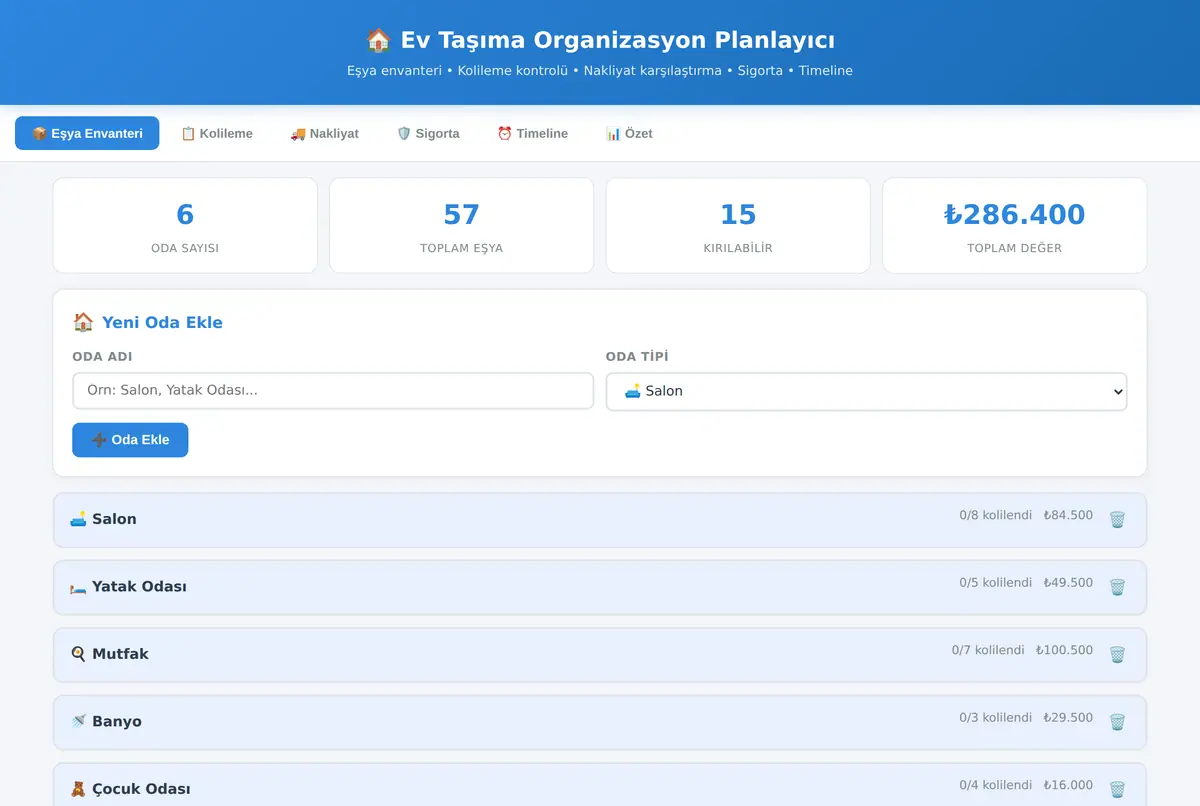Viewport: 1200px width, 806px height.
Task: Expand the Yatak Odası room section
Action: 600,587
